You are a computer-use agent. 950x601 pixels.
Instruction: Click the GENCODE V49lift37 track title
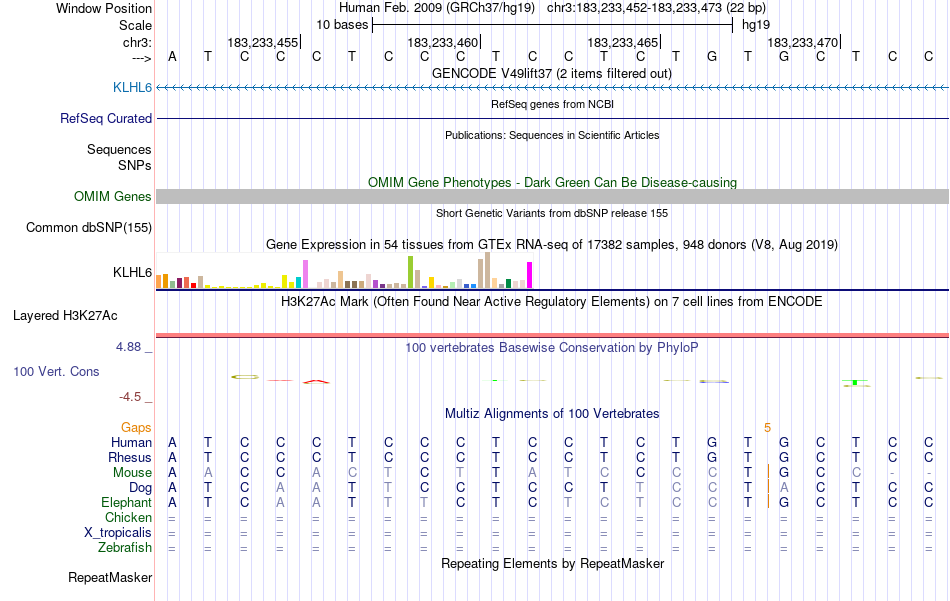tap(552, 73)
